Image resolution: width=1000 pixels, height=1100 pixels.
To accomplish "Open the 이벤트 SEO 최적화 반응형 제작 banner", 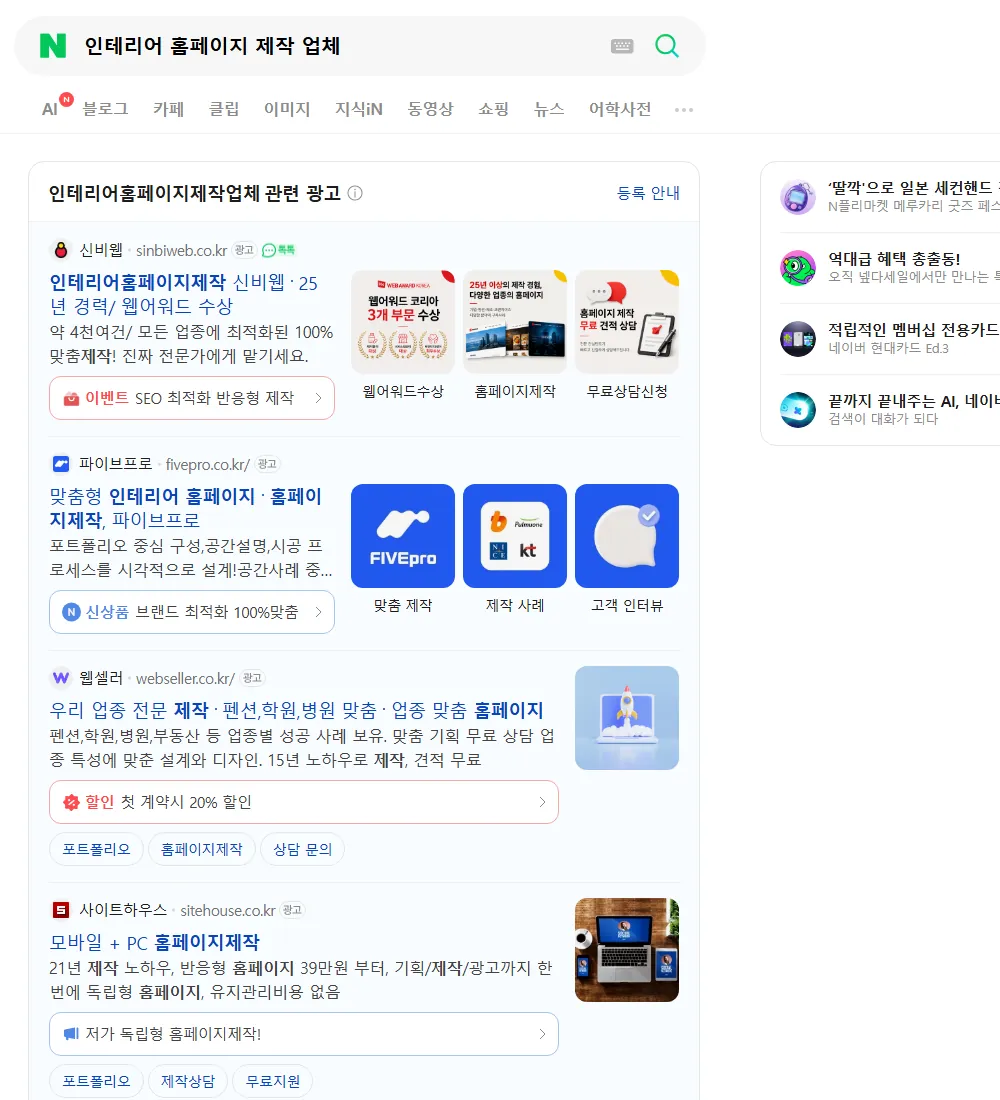I will [x=192, y=398].
